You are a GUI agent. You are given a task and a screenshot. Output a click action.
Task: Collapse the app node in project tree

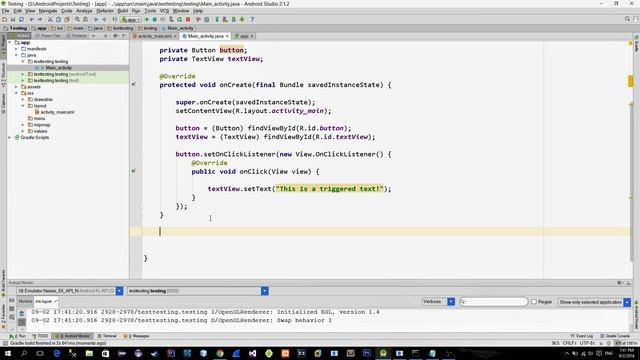click(x=10, y=42)
